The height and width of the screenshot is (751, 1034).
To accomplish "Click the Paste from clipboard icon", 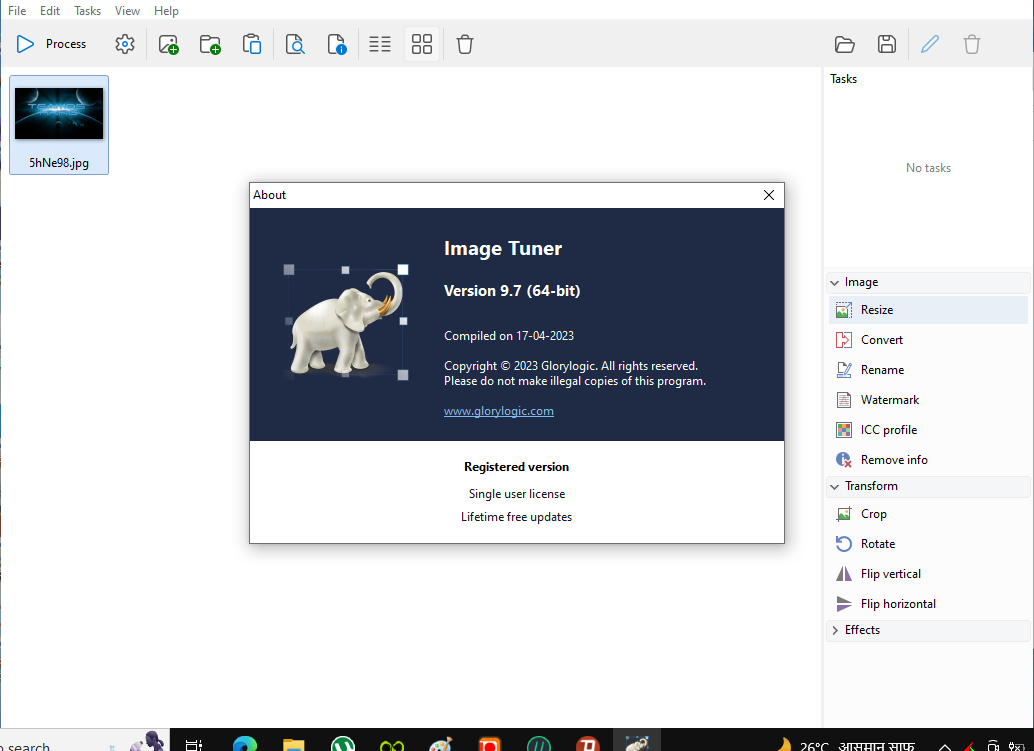I will [252, 44].
